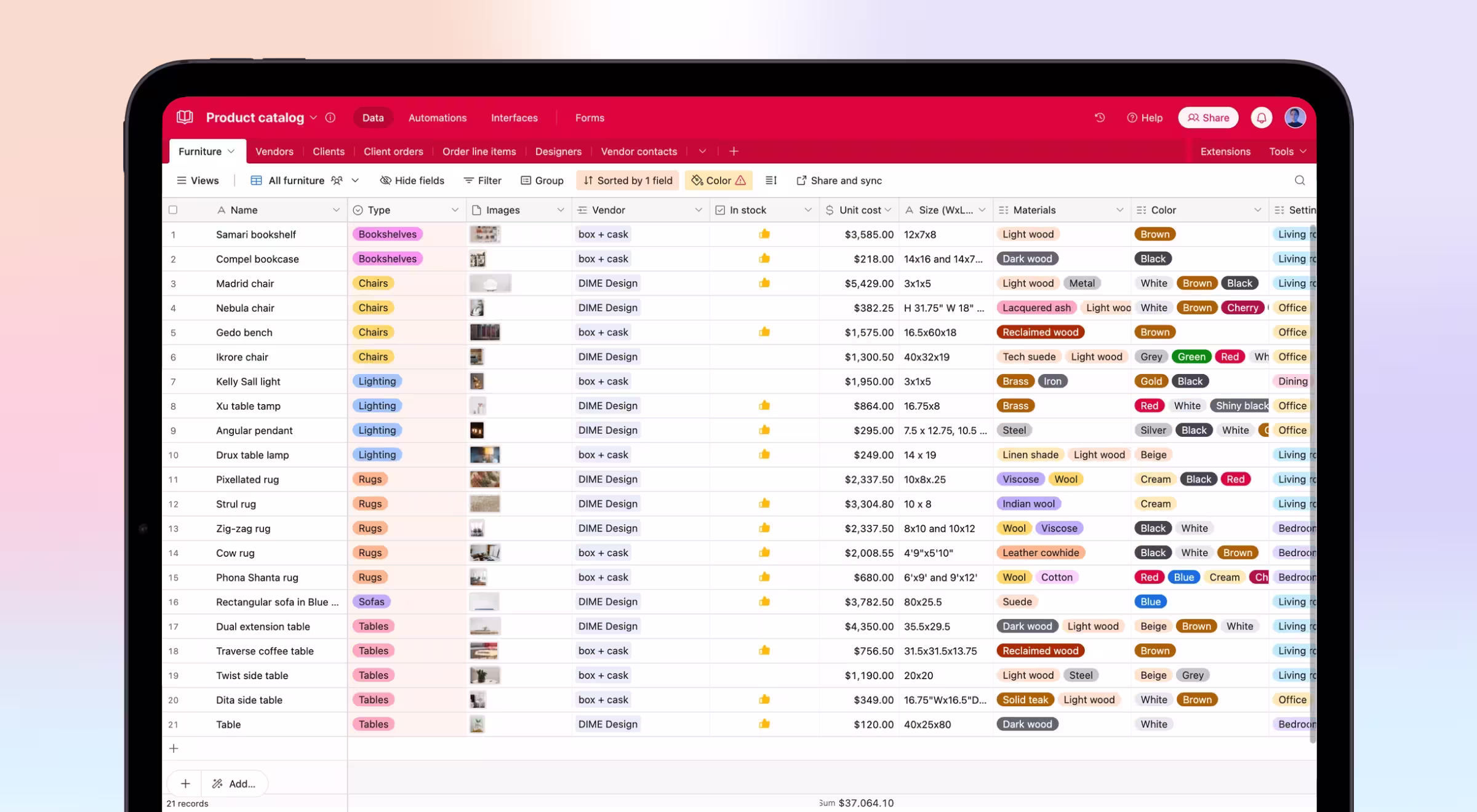Click the collaborative view people icon

[337, 180]
